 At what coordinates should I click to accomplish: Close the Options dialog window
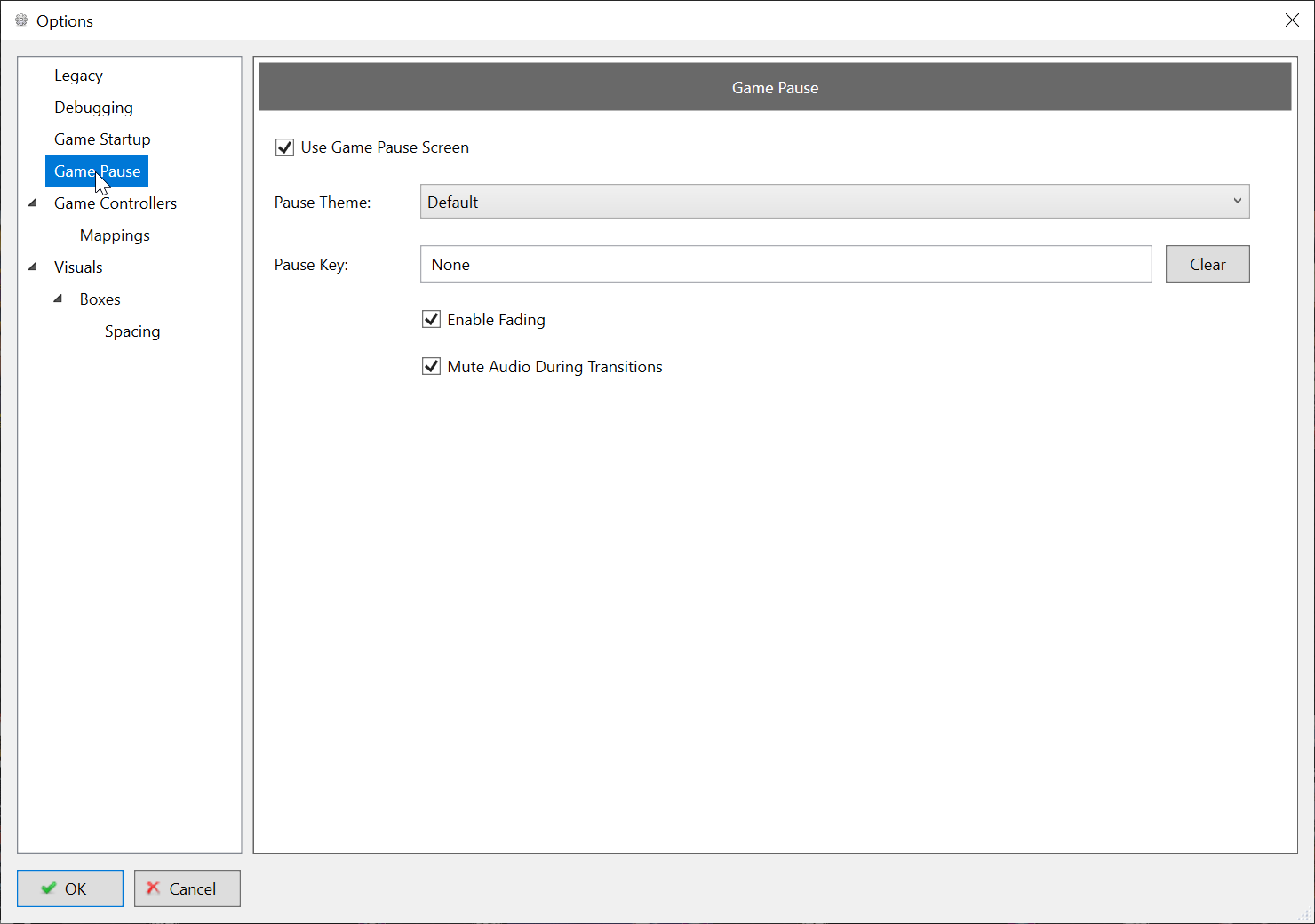[1292, 20]
